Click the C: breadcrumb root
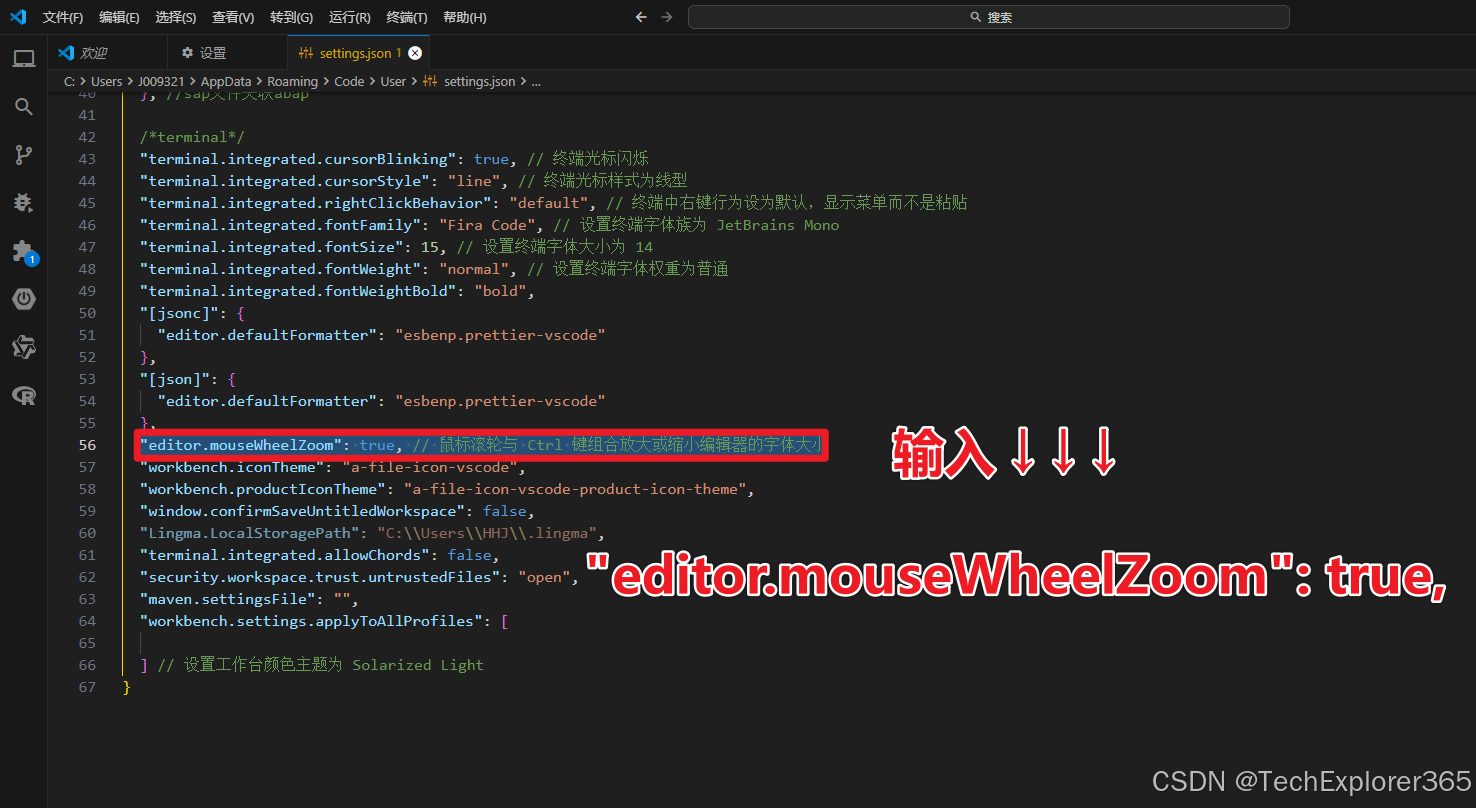Image resolution: width=1476 pixels, height=808 pixels. [x=69, y=82]
